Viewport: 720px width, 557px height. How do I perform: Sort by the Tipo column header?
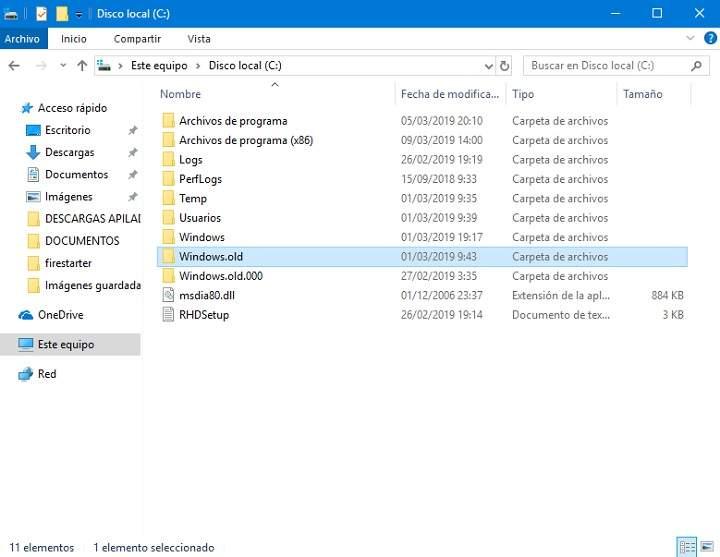(x=523, y=94)
